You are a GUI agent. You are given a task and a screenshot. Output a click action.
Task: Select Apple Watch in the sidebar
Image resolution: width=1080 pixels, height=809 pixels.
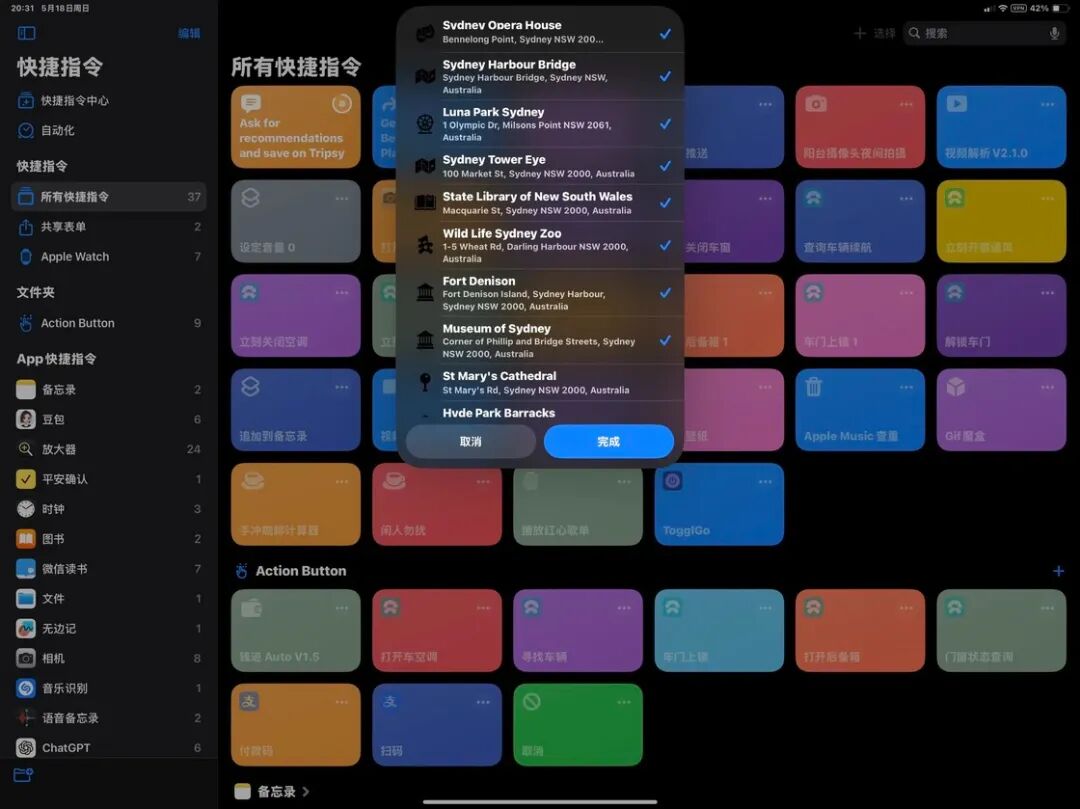coord(109,257)
